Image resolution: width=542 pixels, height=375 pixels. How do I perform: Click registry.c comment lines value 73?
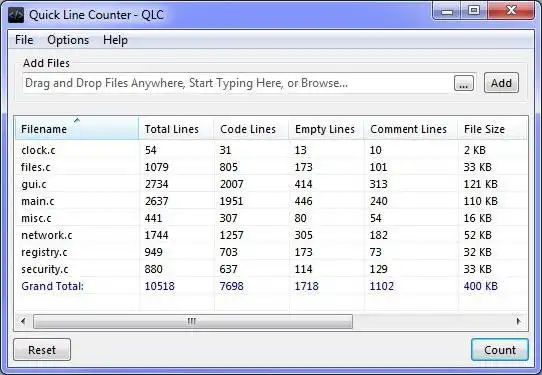[x=375, y=252]
